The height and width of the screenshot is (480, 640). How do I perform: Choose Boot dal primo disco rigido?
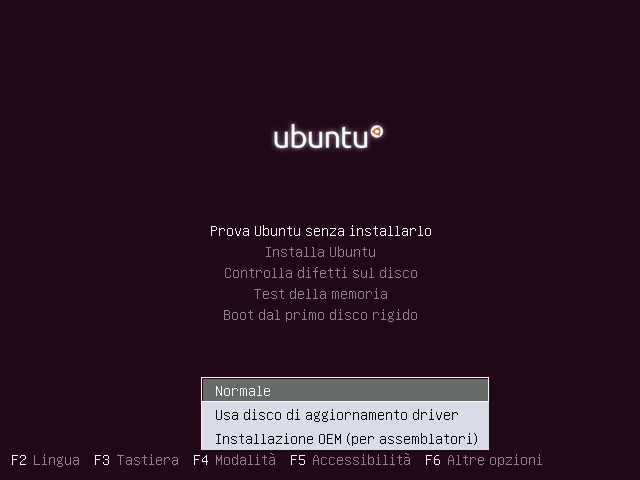pyautogui.click(x=320, y=315)
